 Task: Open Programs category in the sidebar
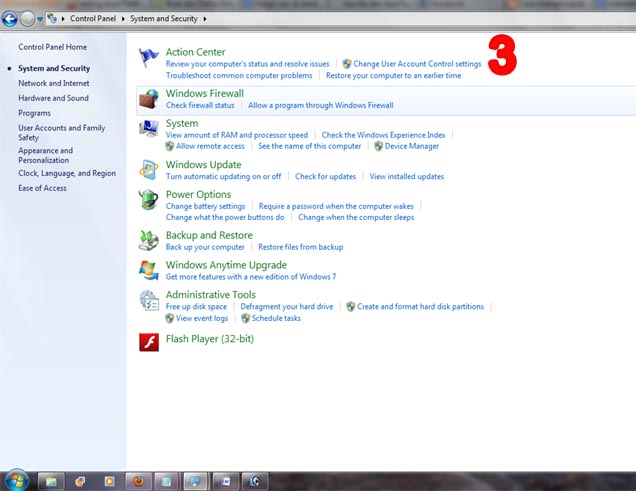point(34,113)
